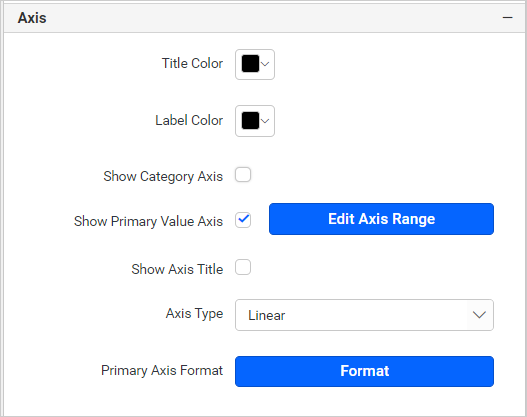Click the Axis section header title
The image size is (527, 417).
click(32, 18)
